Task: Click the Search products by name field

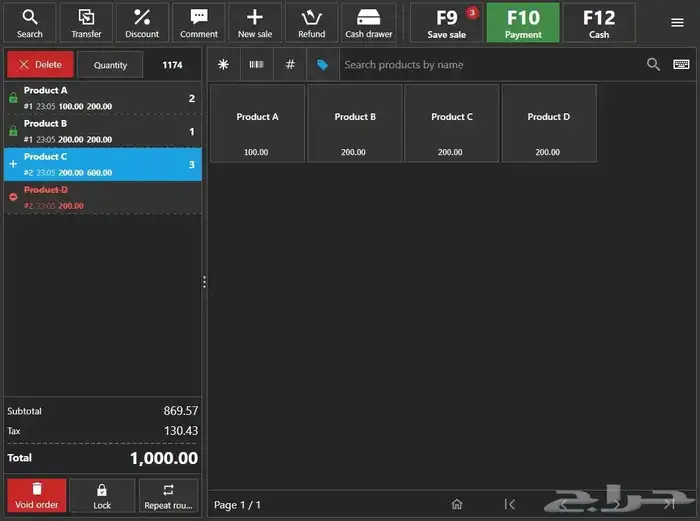Action: 490,64
